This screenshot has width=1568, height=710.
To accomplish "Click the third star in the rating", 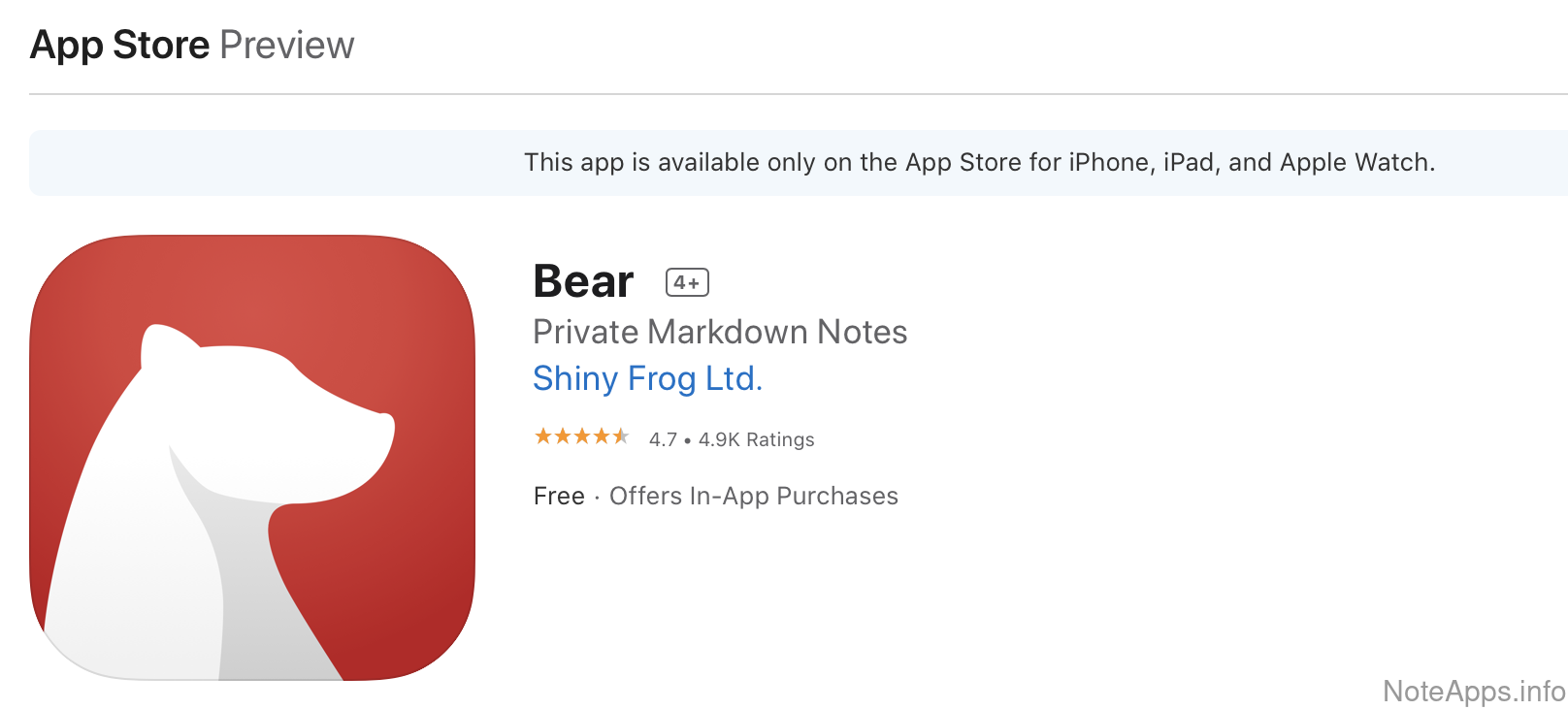I will coord(582,436).
